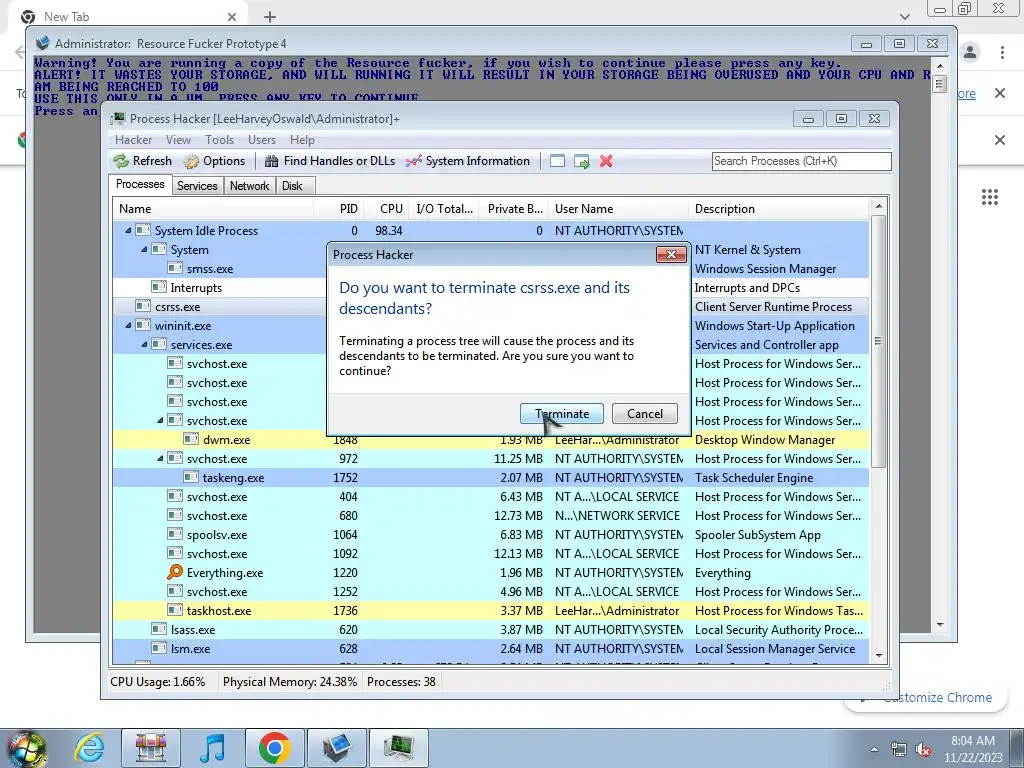Click CPU Usage in status bar
The height and width of the screenshot is (768, 1024).
point(157,682)
